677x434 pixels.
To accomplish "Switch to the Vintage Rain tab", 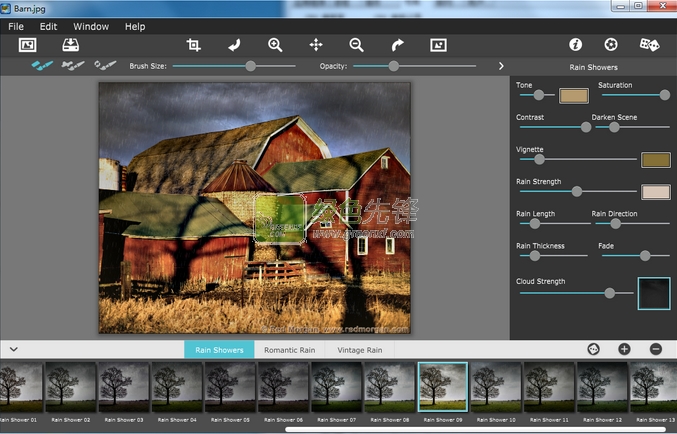I will coord(360,350).
